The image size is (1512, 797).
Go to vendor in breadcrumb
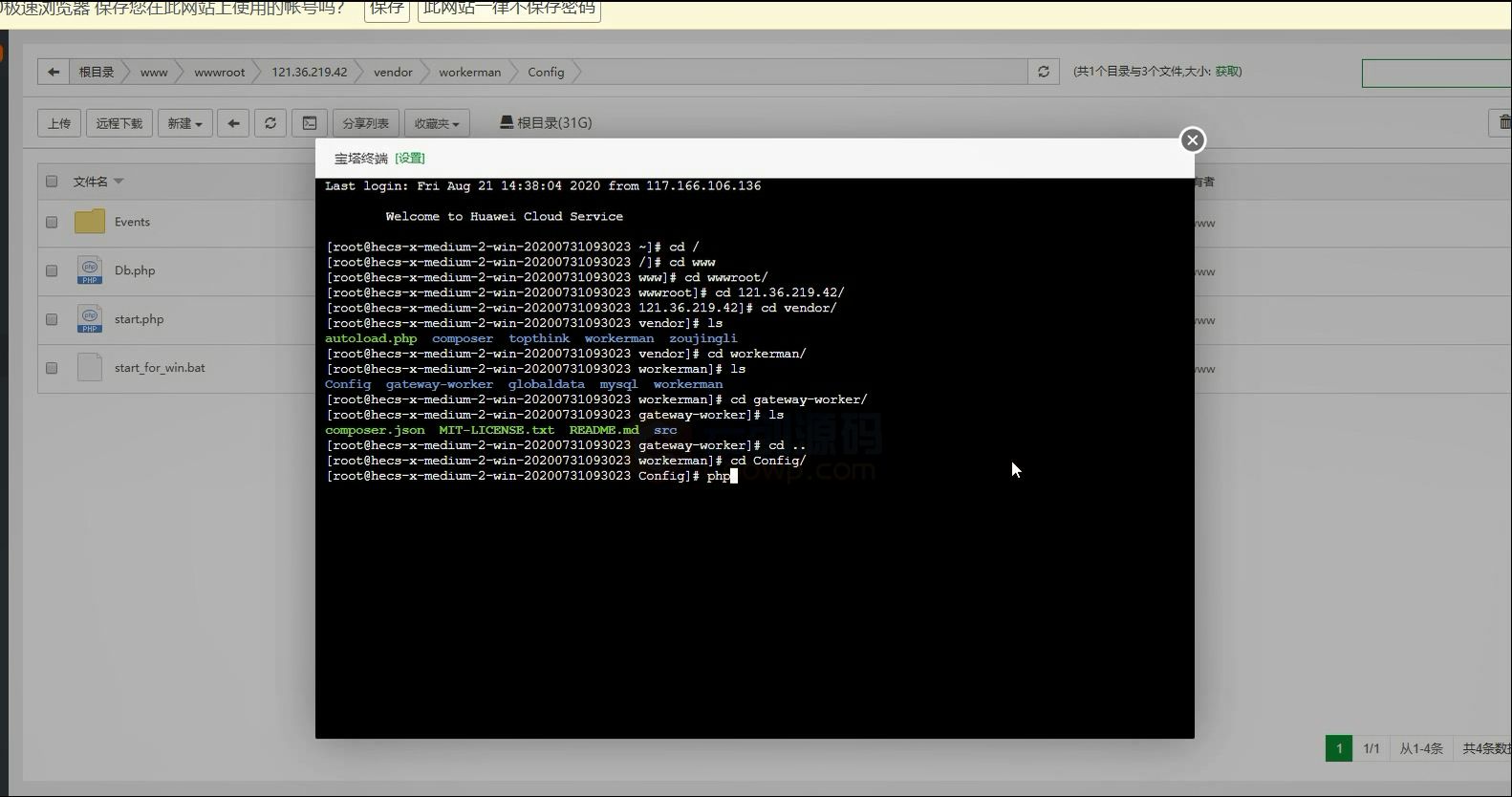click(x=393, y=72)
